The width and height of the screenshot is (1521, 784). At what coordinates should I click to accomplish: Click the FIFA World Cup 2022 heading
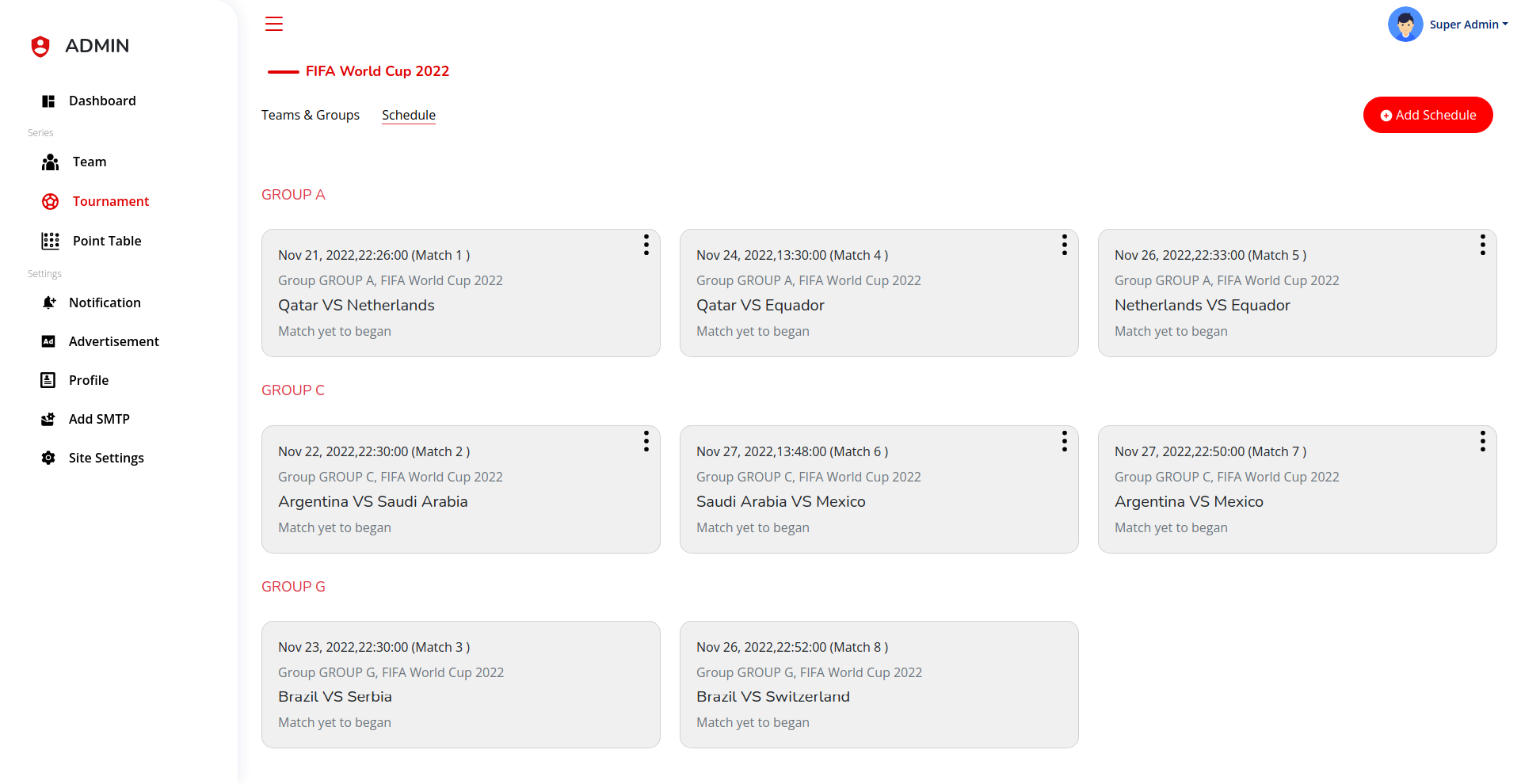(x=377, y=71)
